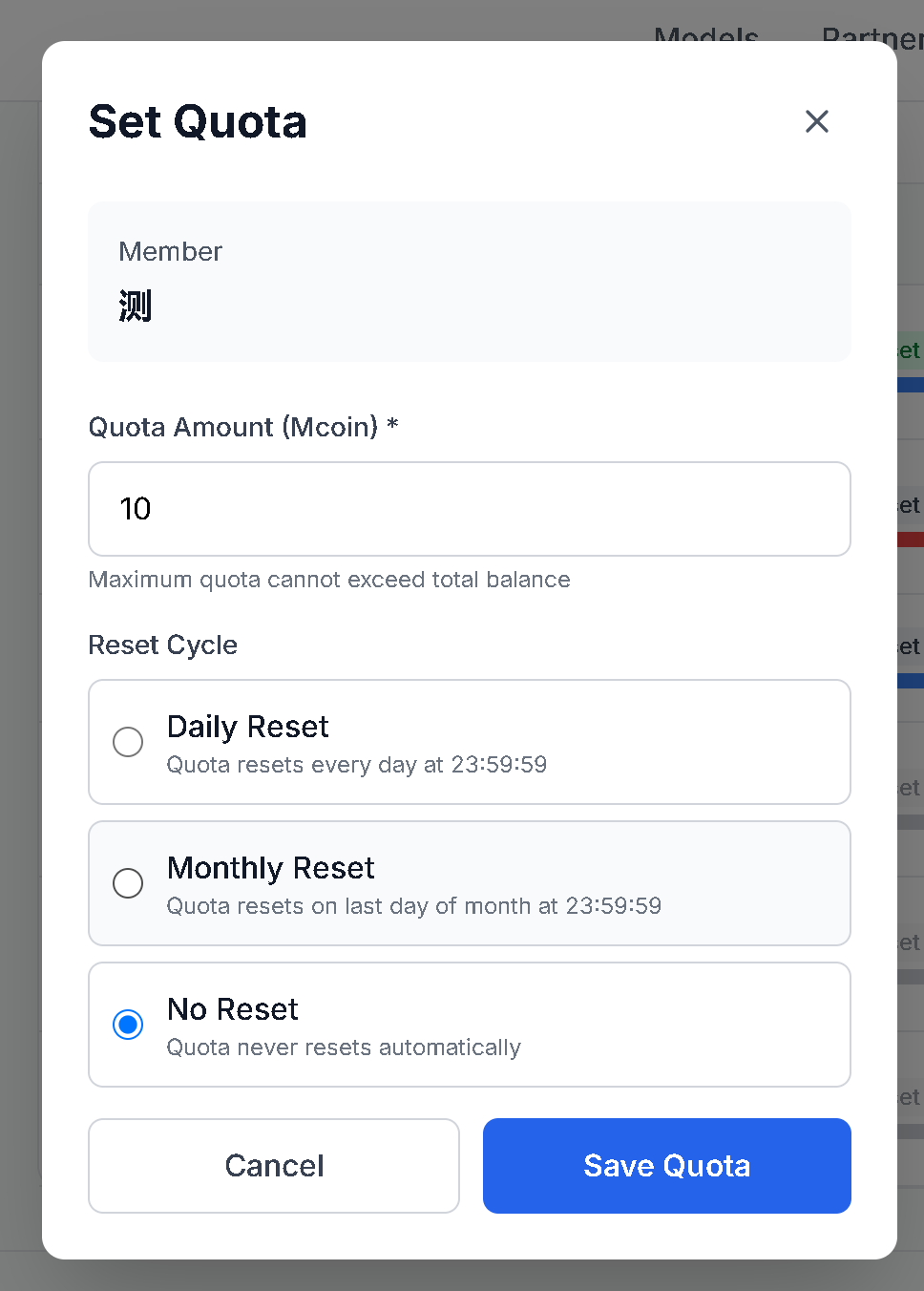The image size is (924, 1291).
Task: Focus the Quota Amount input field
Action: 469,509
